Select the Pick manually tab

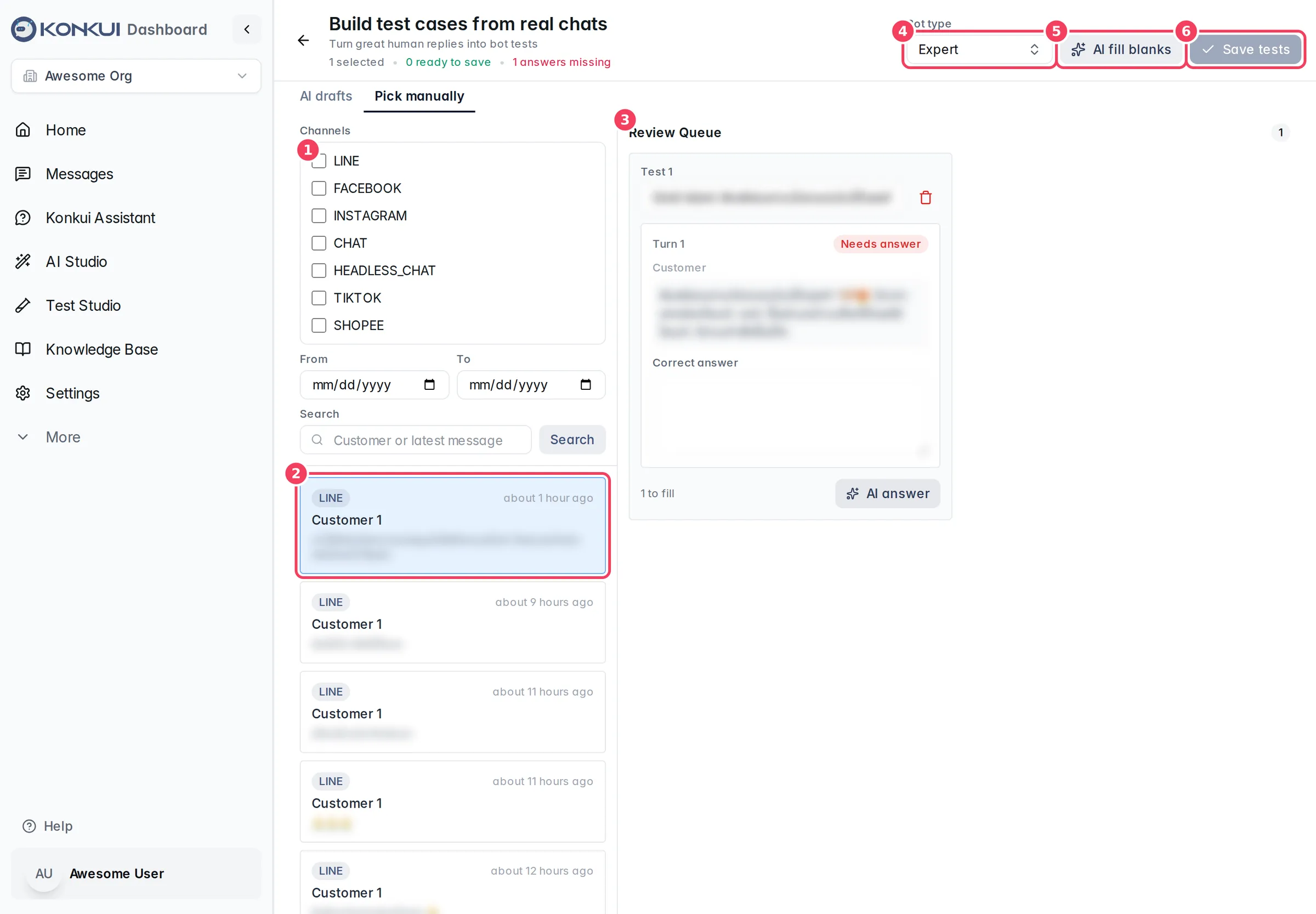(x=419, y=96)
